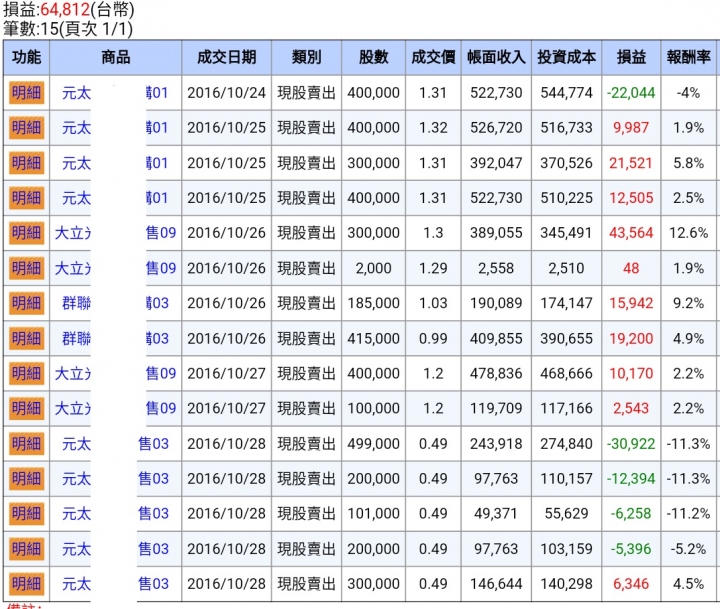This screenshot has height=609, width=720.
Task: Open 明細 for the 21,521 profit row
Action: [x=26, y=163]
